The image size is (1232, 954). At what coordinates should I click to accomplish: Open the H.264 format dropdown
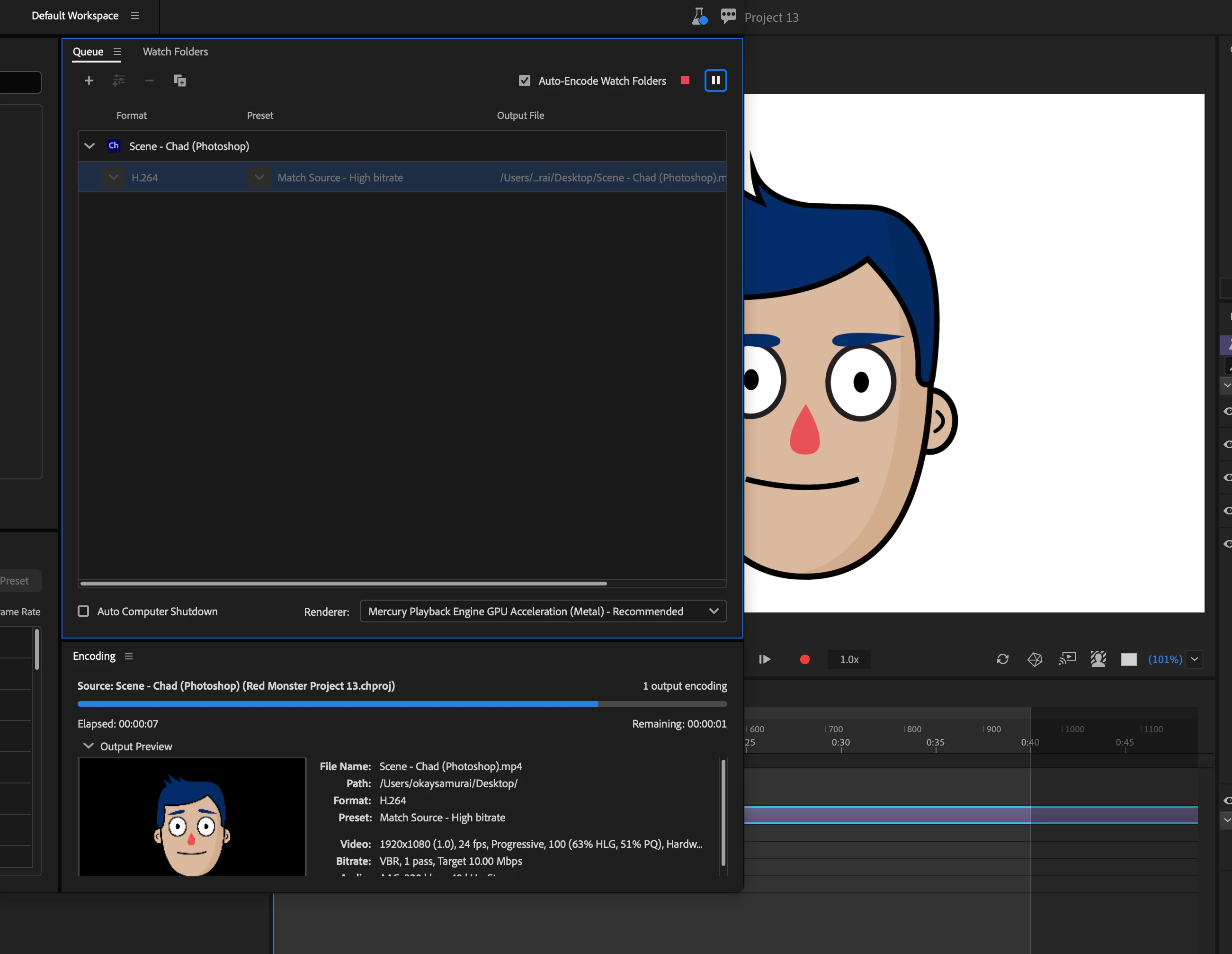coord(113,177)
